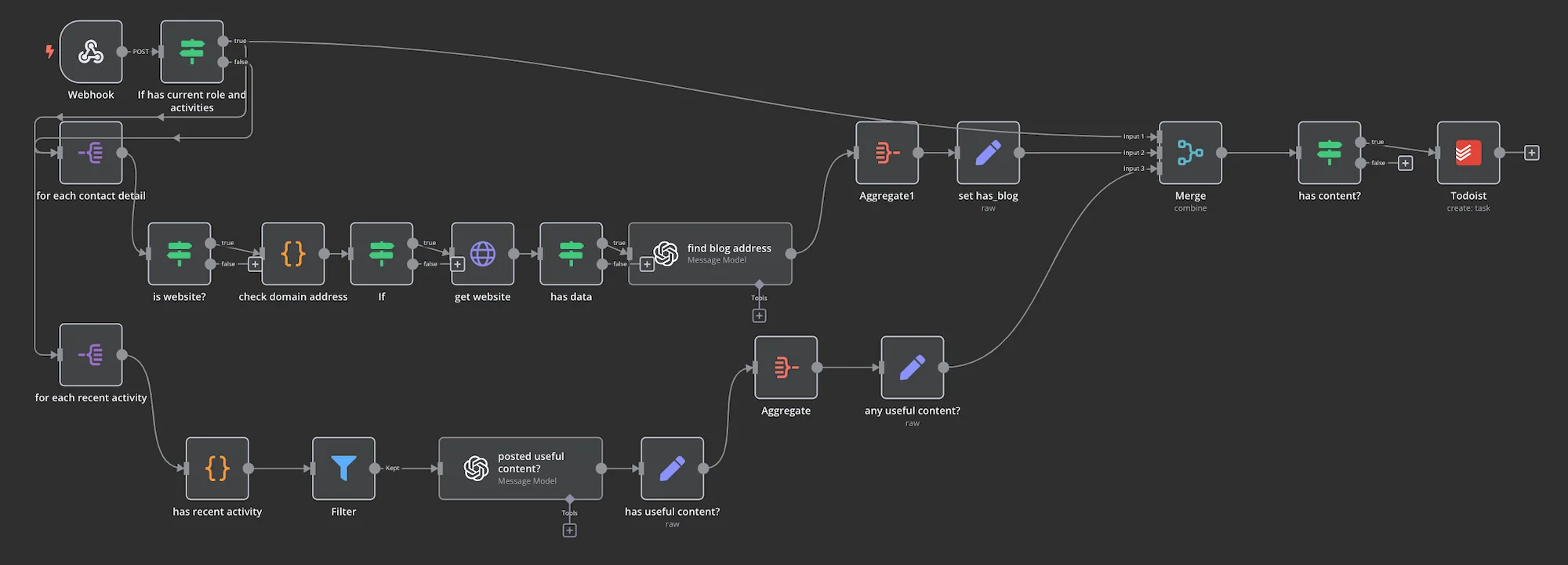Add a node after Todoist output
The height and width of the screenshot is (565, 1568).
(x=1531, y=153)
